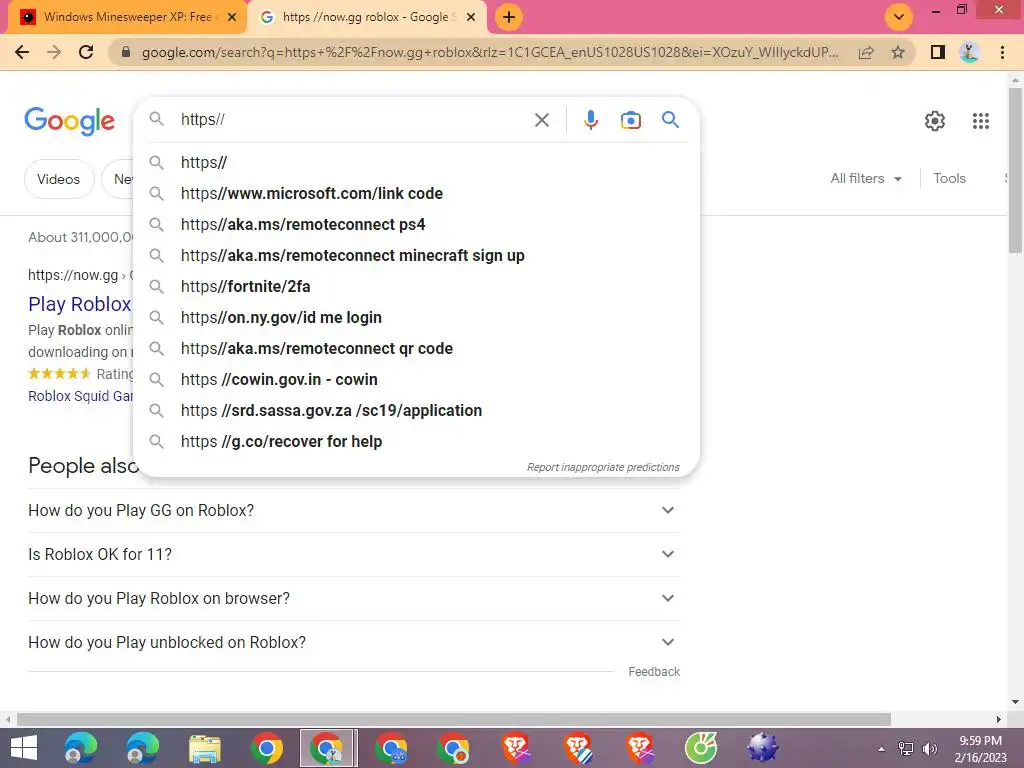Open the Roblox Squid Game sublink
The image size is (1024, 768).
coord(80,396)
